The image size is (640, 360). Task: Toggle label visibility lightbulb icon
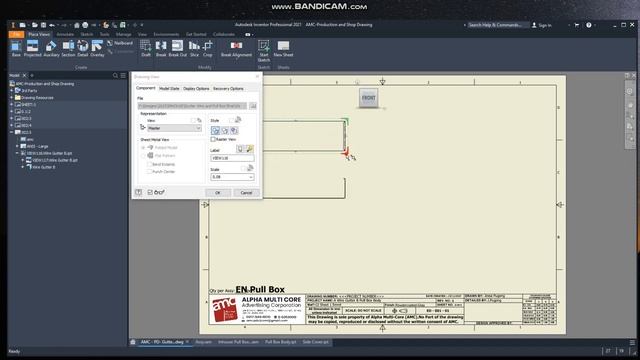click(240, 149)
